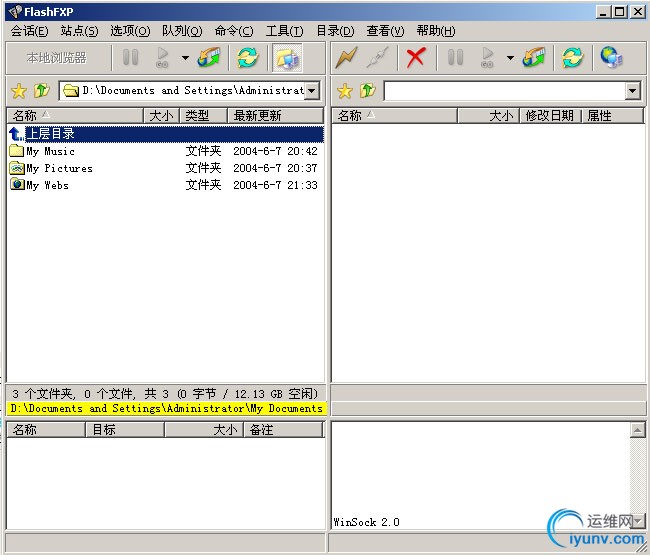
Task: Click the log scrollbar up arrow
Action: [x=638, y=430]
